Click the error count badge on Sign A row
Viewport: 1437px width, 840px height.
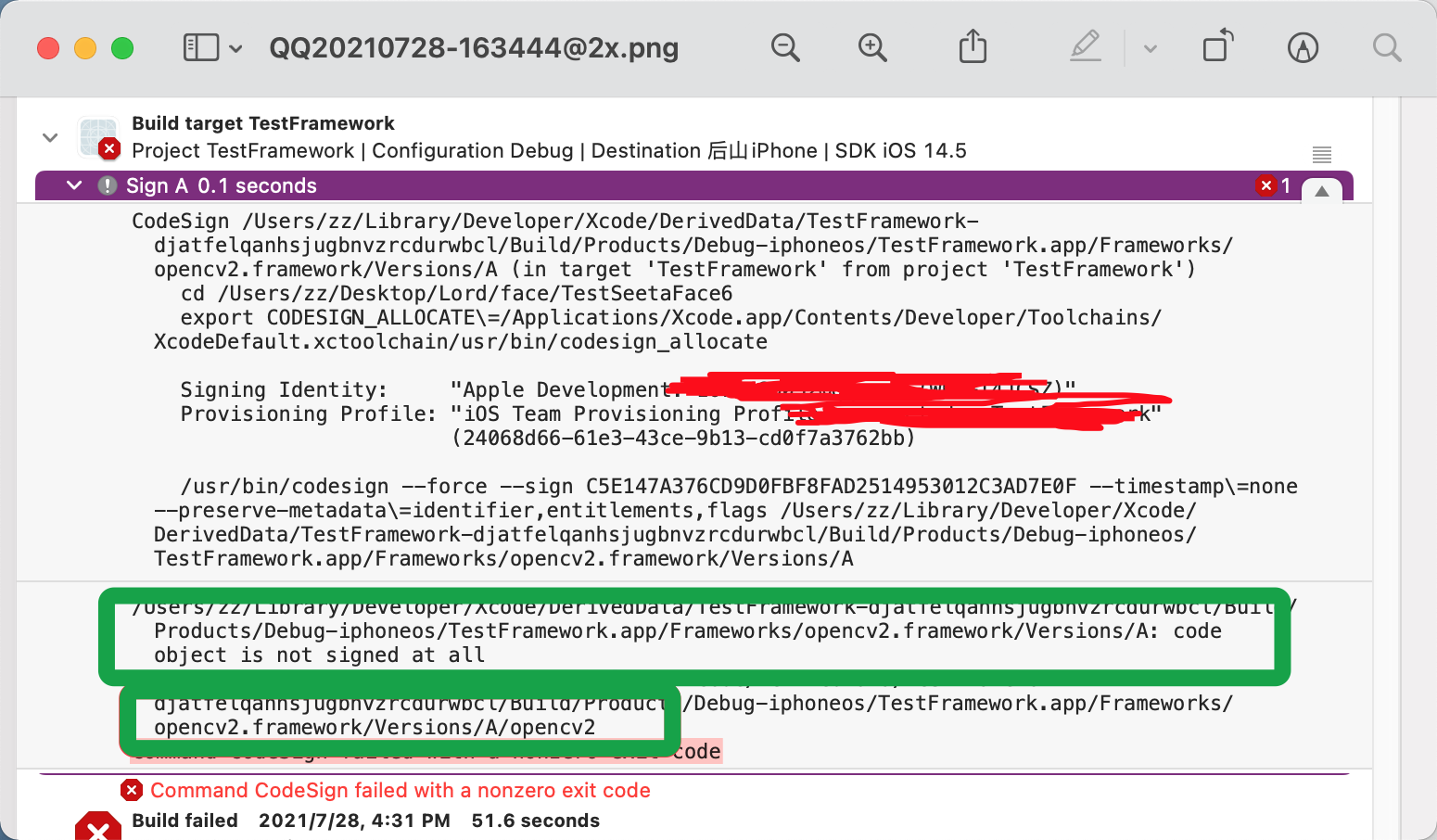(1273, 185)
